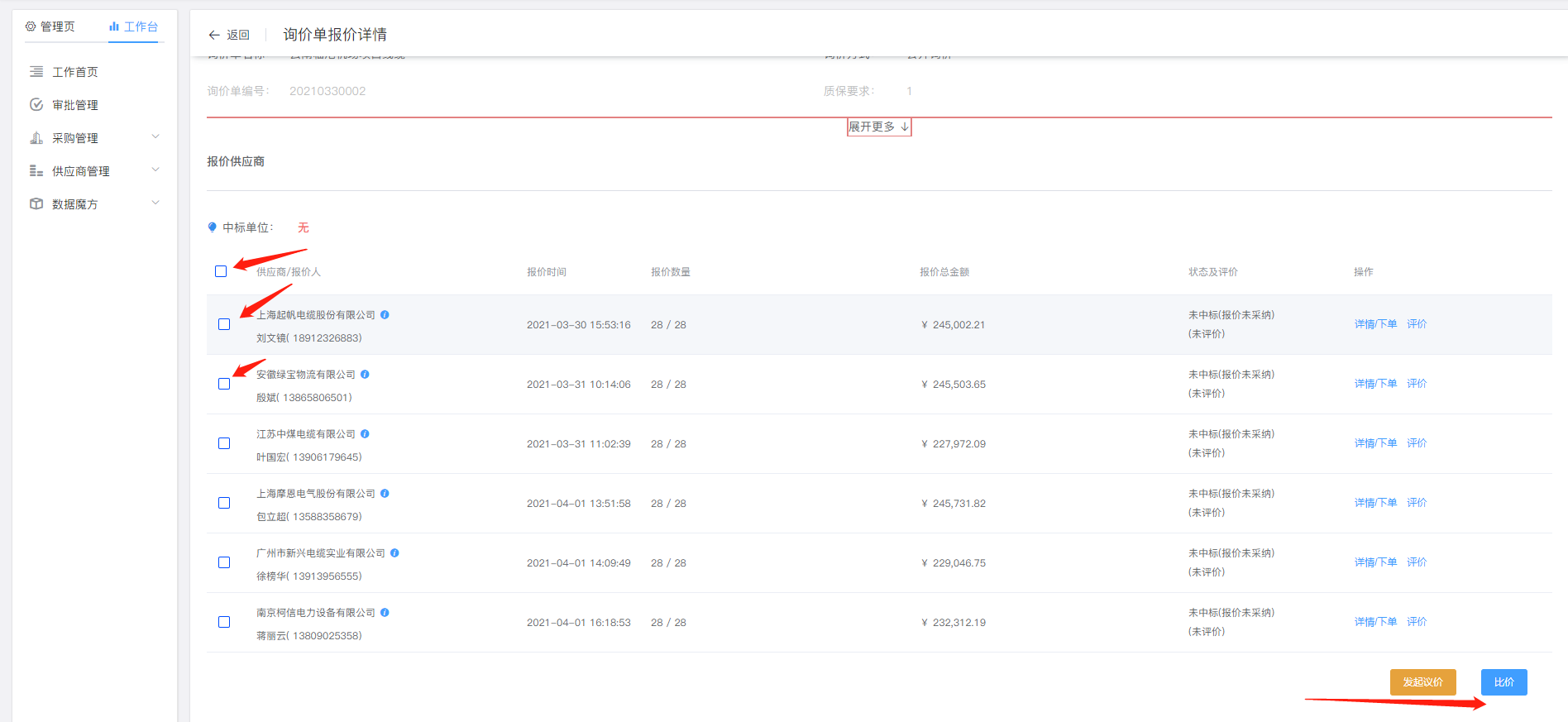This screenshot has width=1568, height=722.
Task: Click info icon beside 广州市新兴电缆实业有限公司
Action: [394, 553]
